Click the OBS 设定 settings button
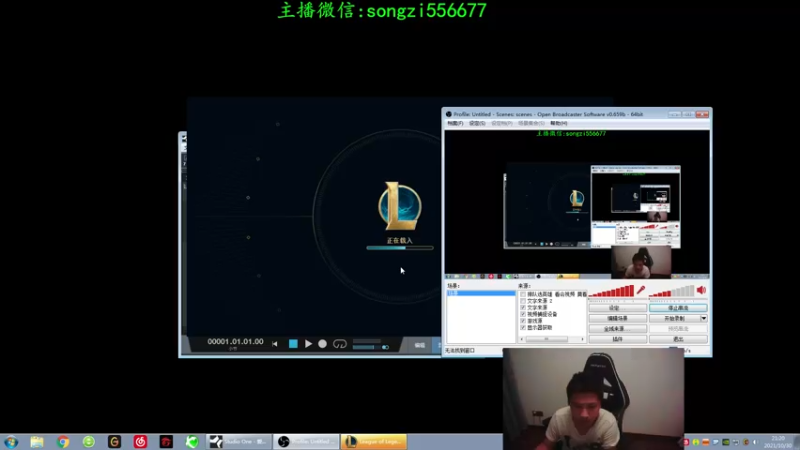Viewport: 800px width, 450px height. tap(617, 308)
